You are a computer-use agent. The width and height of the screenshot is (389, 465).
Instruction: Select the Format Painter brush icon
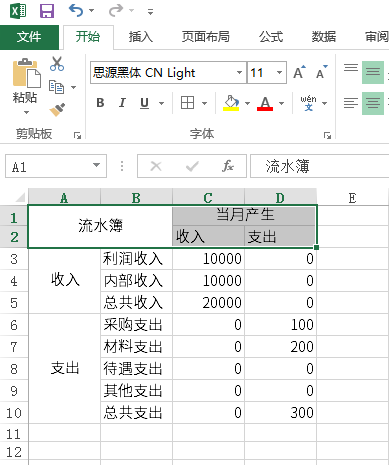(57, 110)
